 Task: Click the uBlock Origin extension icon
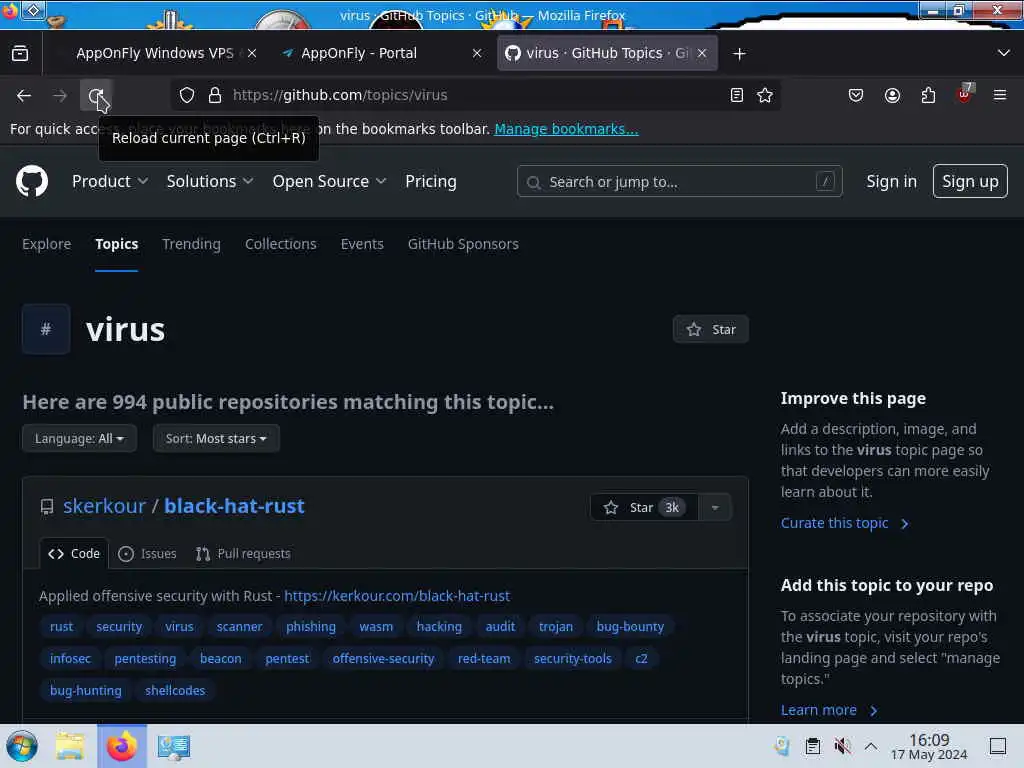(965, 94)
